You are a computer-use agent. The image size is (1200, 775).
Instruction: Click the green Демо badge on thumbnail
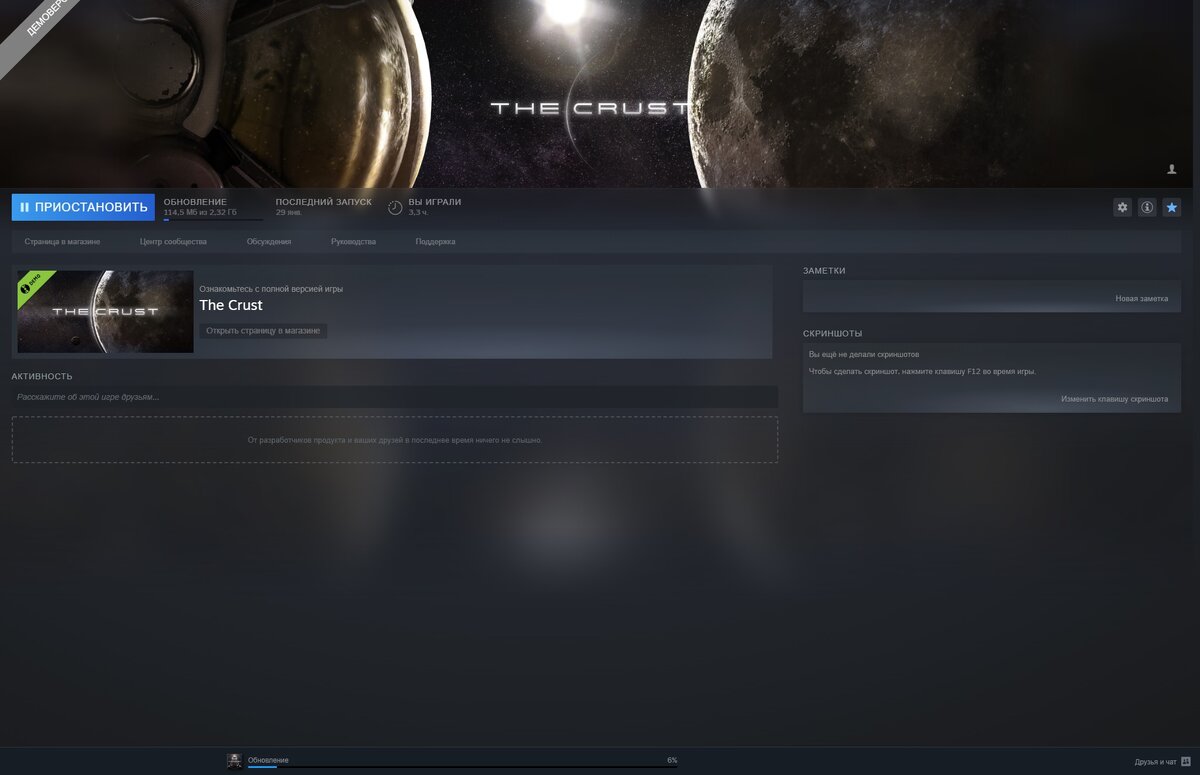pyautogui.click(x=35, y=285)
